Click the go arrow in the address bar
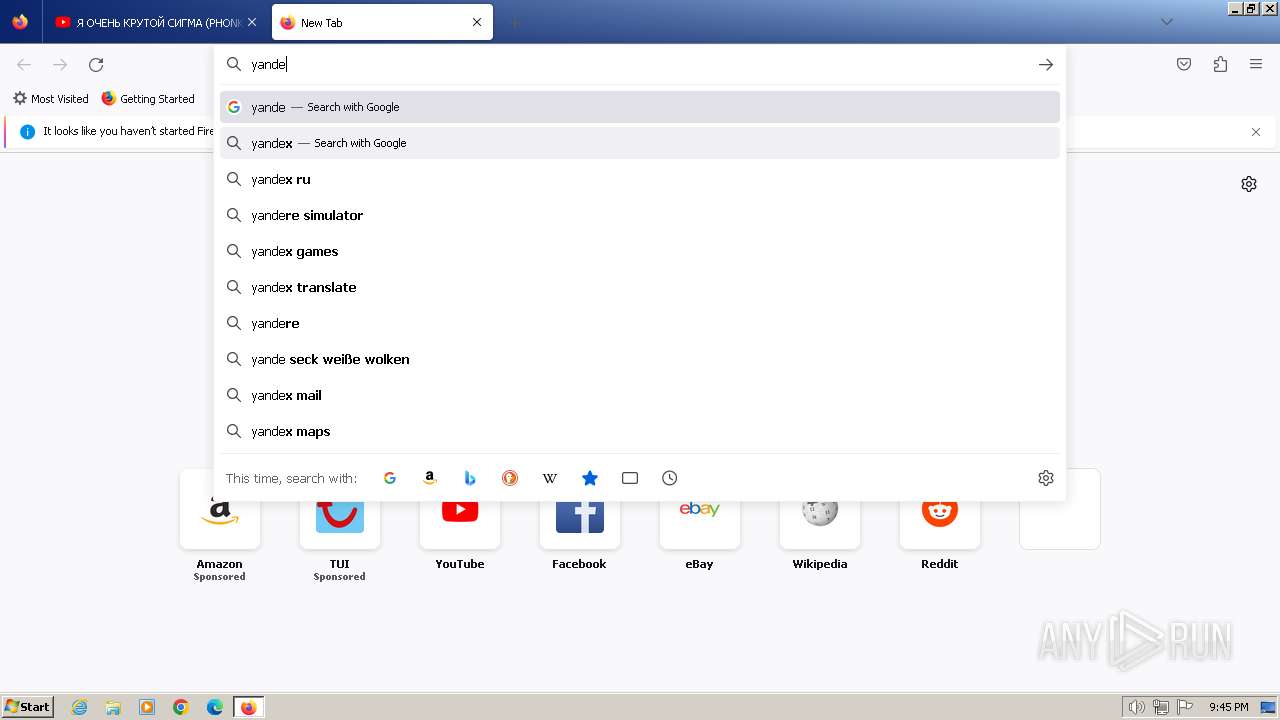This screenshot has width=1280, height=720. pyautogui.click(x=1046, y=64)
